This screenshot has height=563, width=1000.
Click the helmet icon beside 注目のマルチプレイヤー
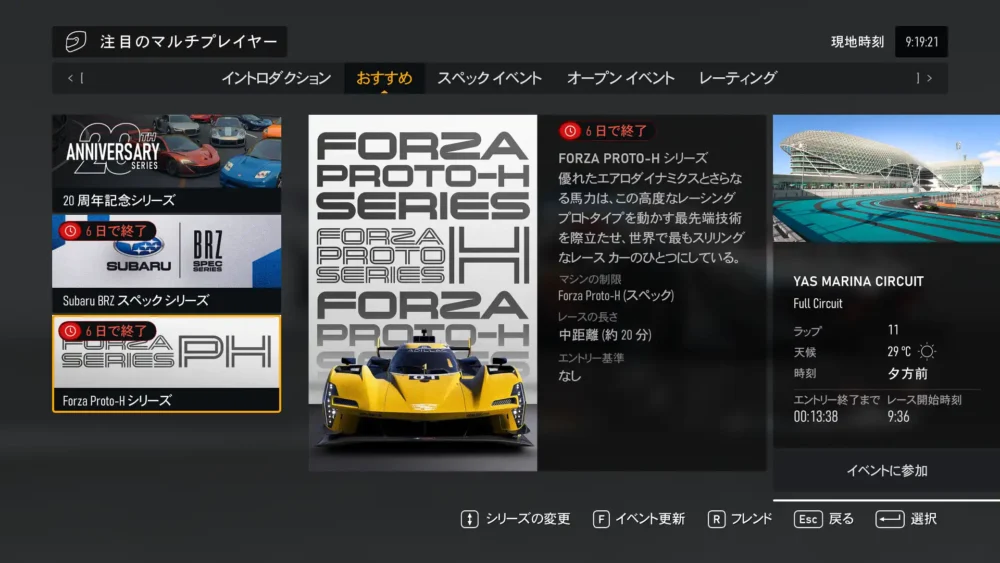pyautogui.click(x=76, y=41)
